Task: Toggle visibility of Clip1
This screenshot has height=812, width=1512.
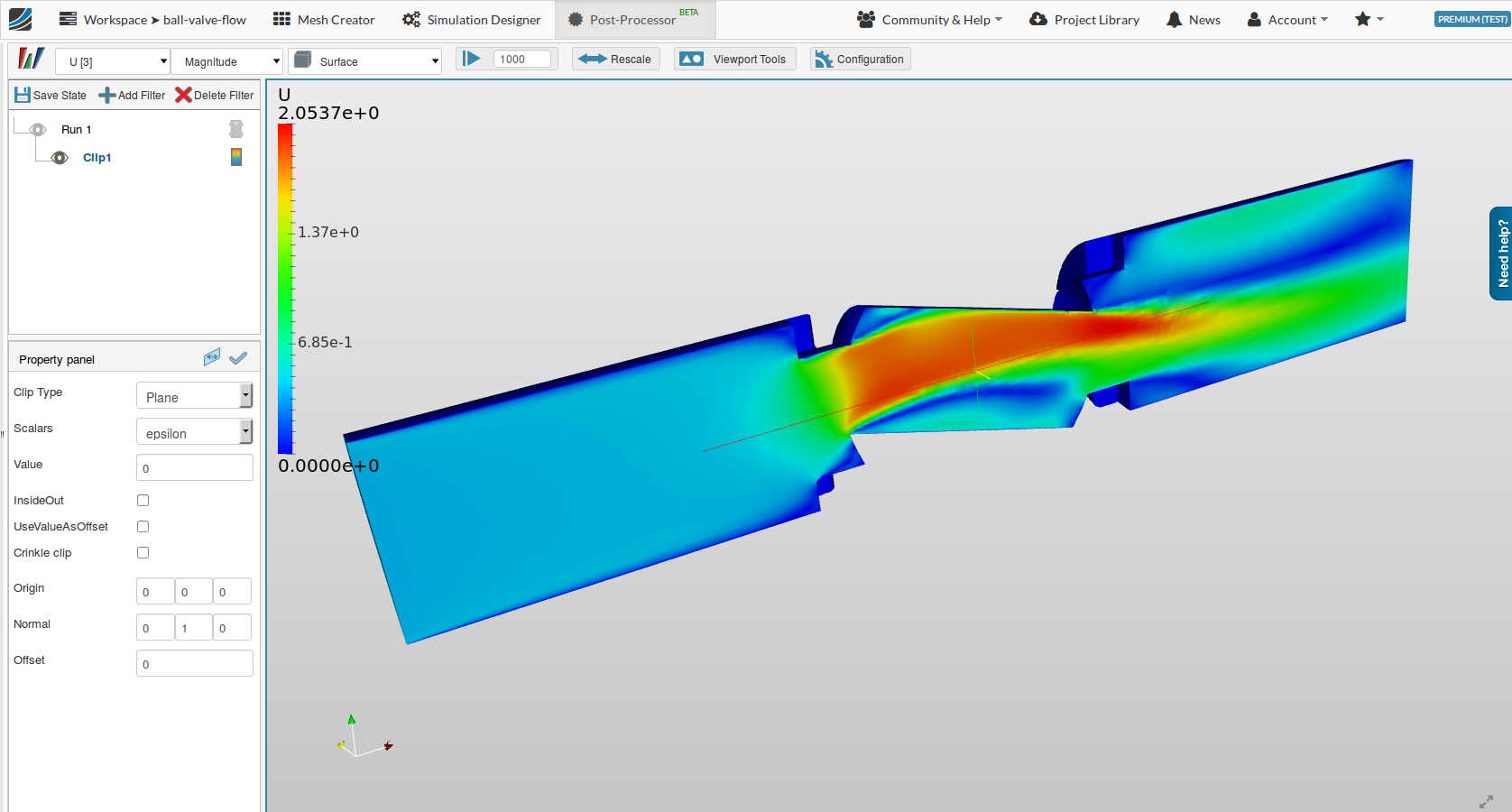Action: coord(60,157)
